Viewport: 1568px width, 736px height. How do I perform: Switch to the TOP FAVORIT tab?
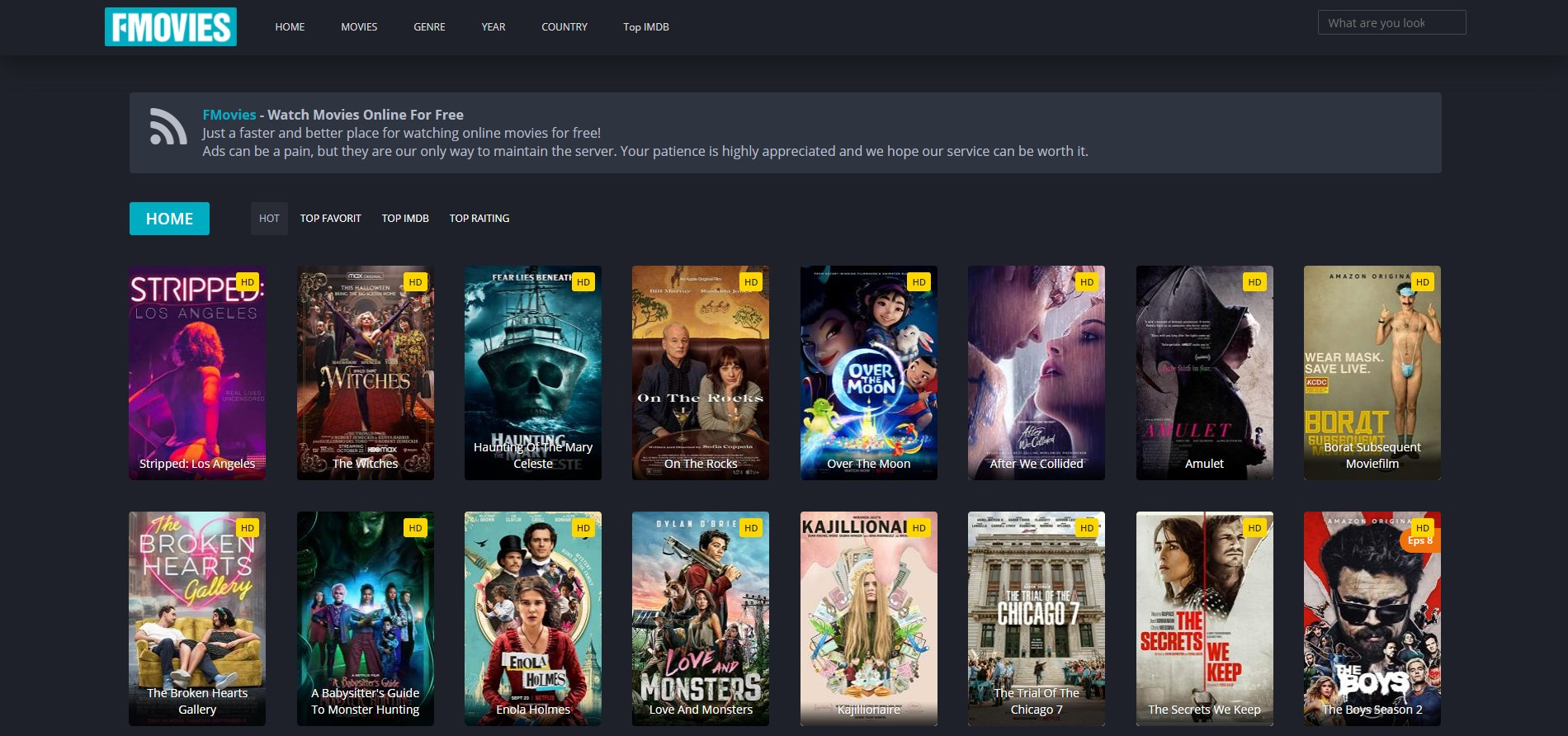(331, 219)
